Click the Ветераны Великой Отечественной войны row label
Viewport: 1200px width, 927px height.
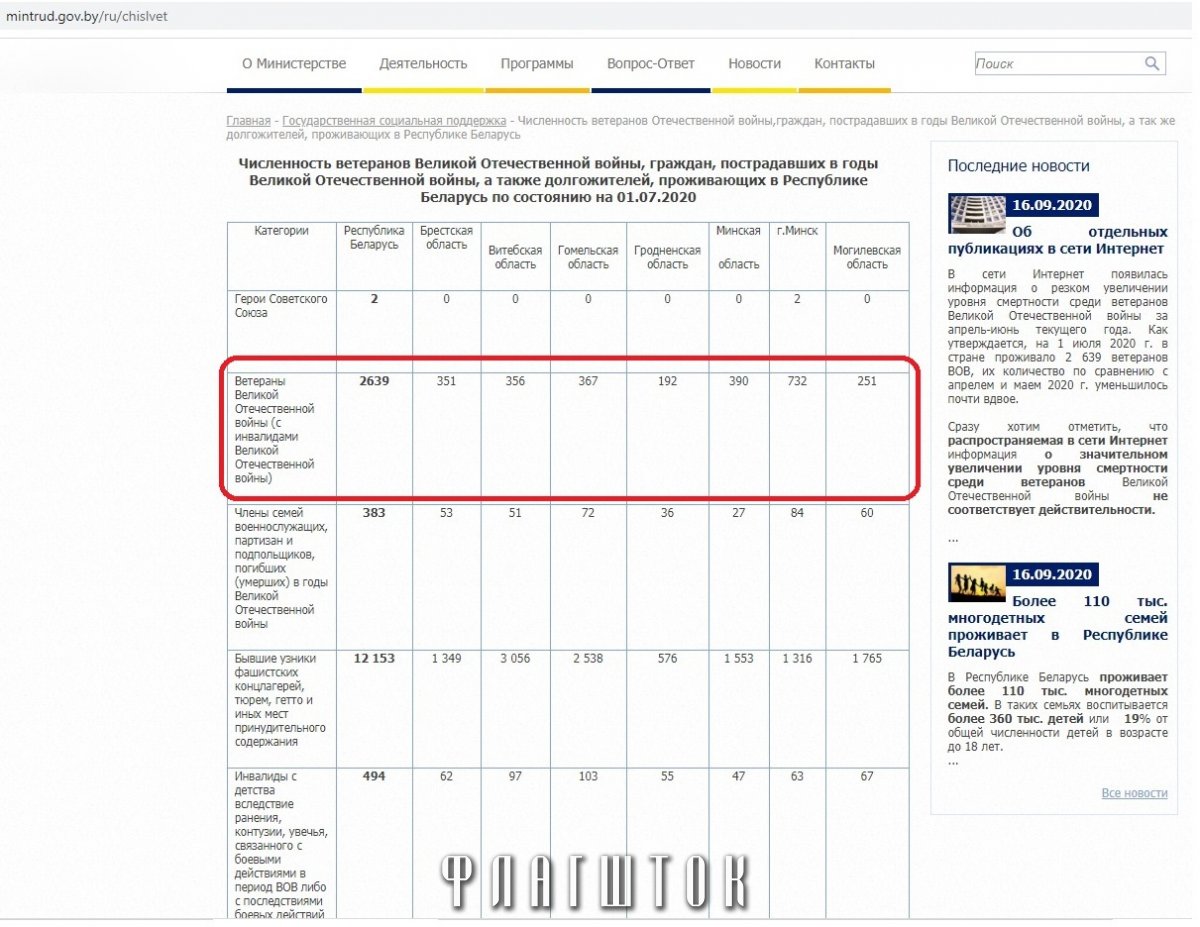pyautogui.click(x=275, y=430)
